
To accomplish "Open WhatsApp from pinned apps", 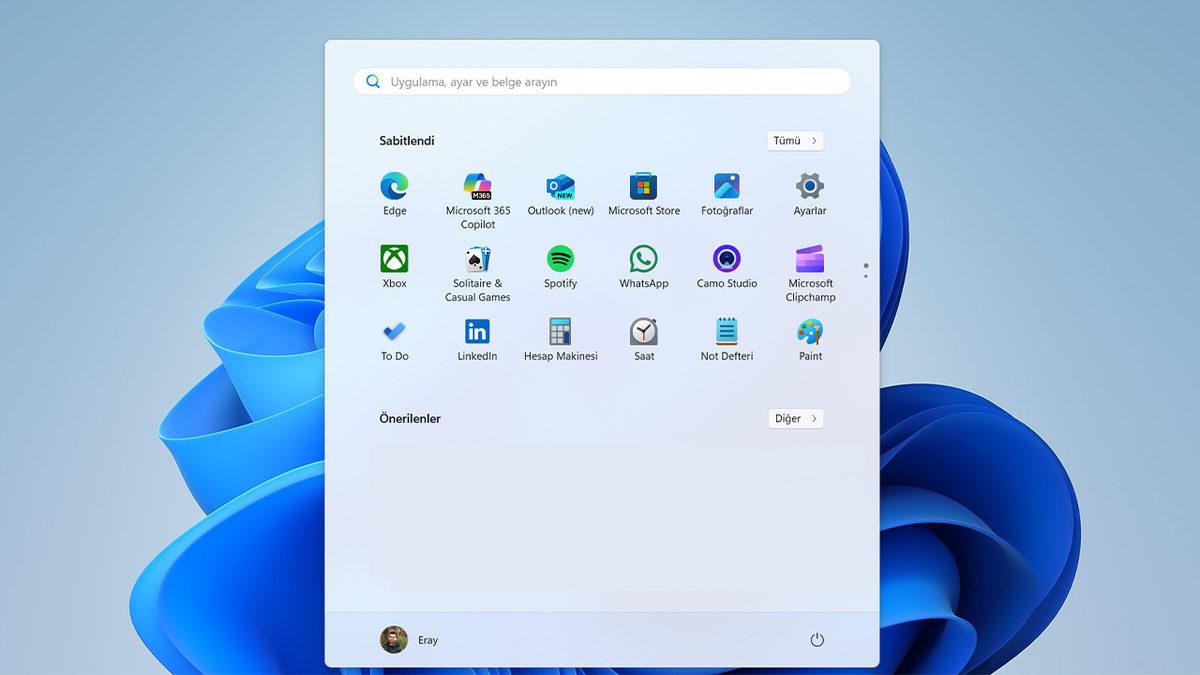I will click(643, 260).
